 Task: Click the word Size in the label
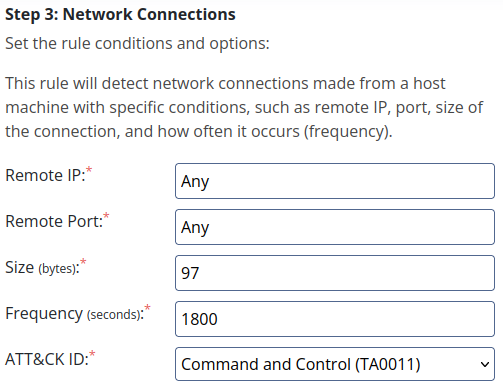point(20,267)
